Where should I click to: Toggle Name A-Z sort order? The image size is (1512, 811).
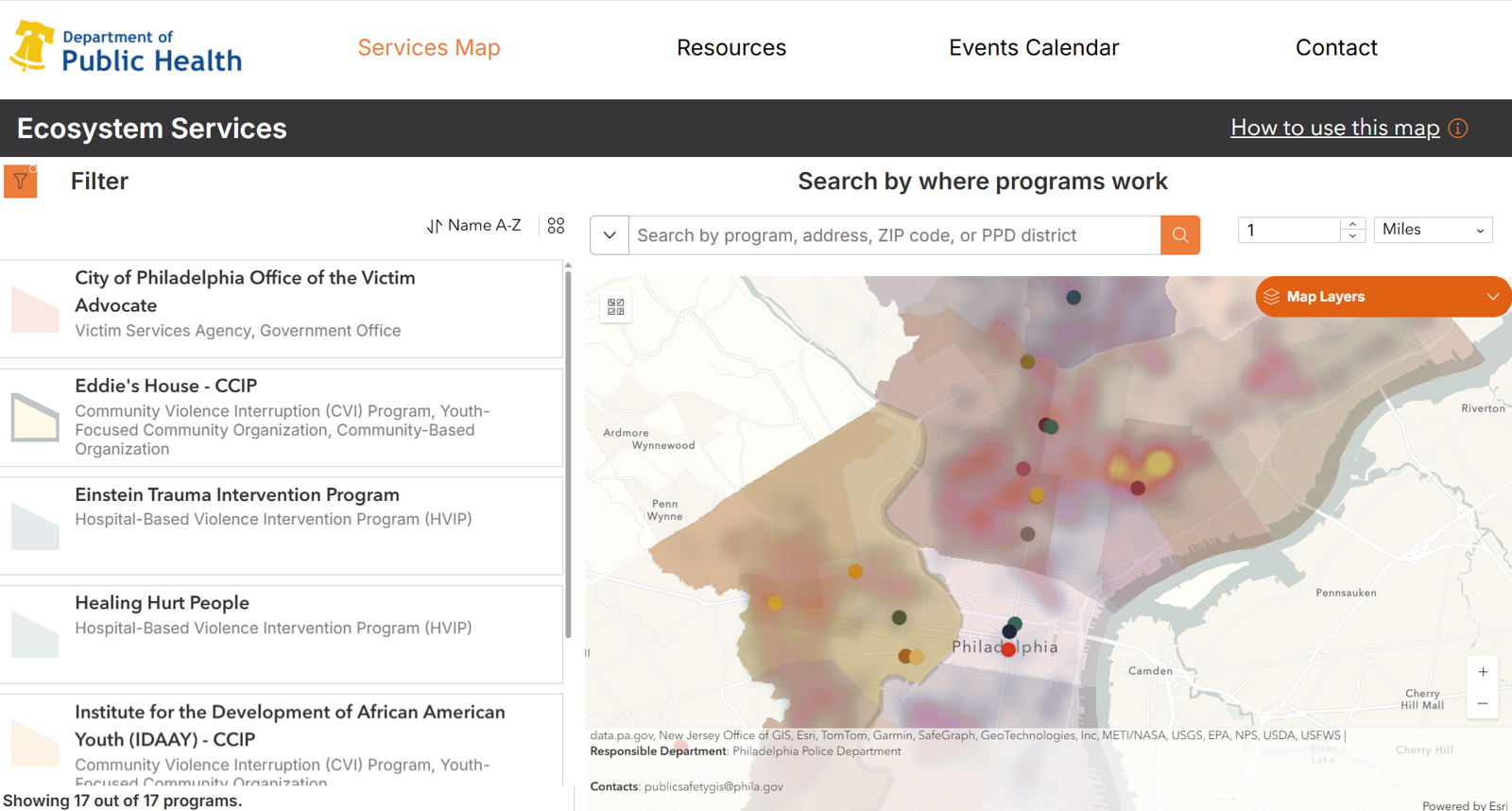click(474, 226)
